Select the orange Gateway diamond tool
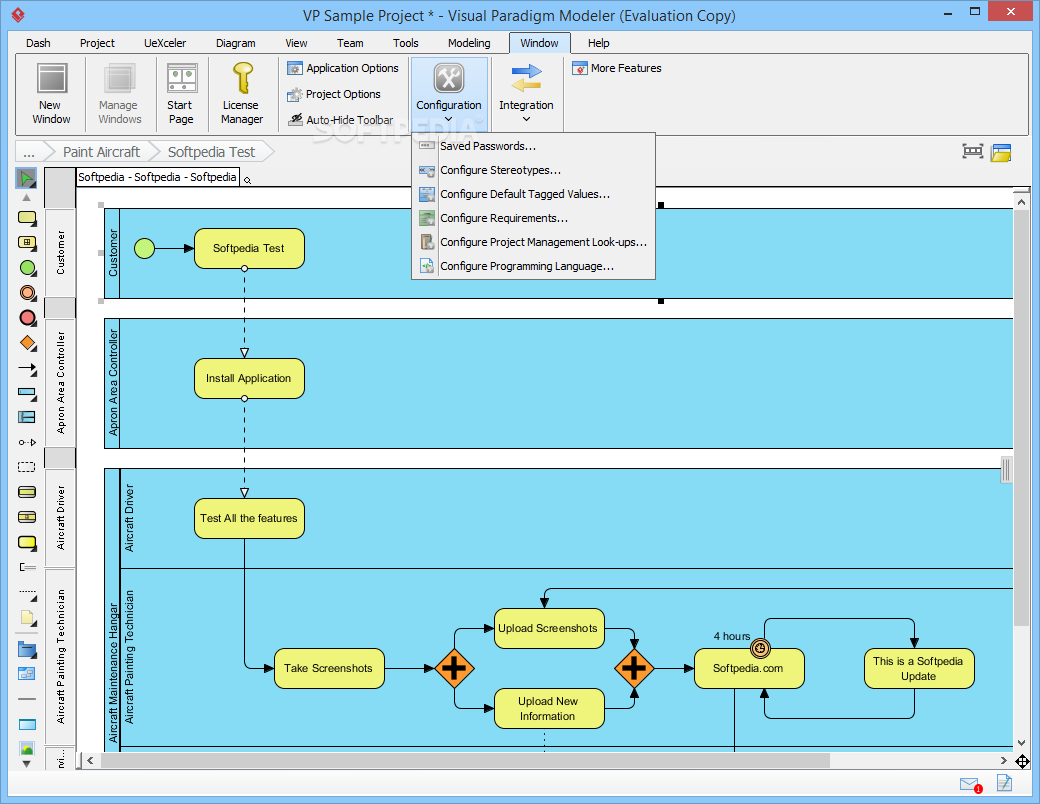1040x804 pixels. 27,342
